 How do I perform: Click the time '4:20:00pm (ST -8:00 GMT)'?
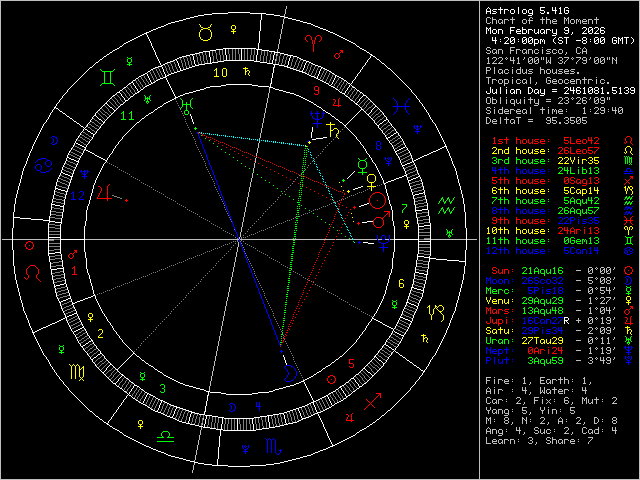[563, 41]
